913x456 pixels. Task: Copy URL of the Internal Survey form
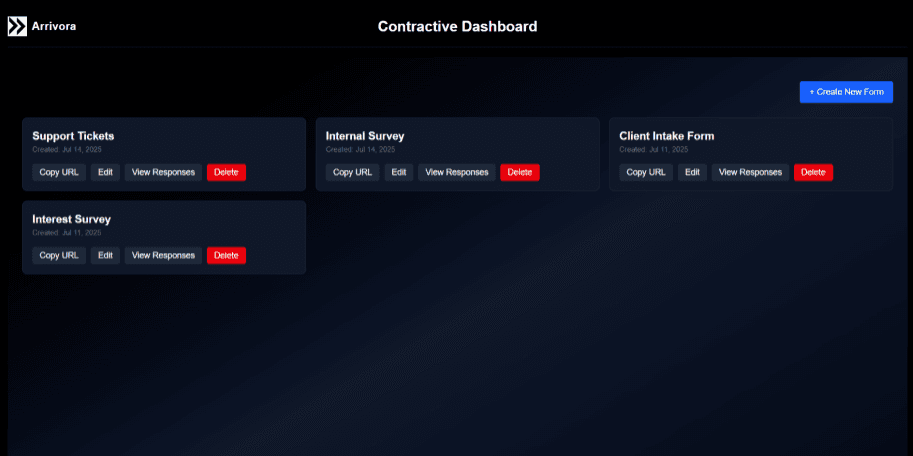coord(352,172)
